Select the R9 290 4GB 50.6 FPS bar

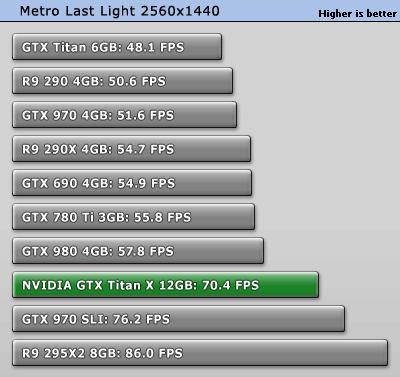click(122, 81)
